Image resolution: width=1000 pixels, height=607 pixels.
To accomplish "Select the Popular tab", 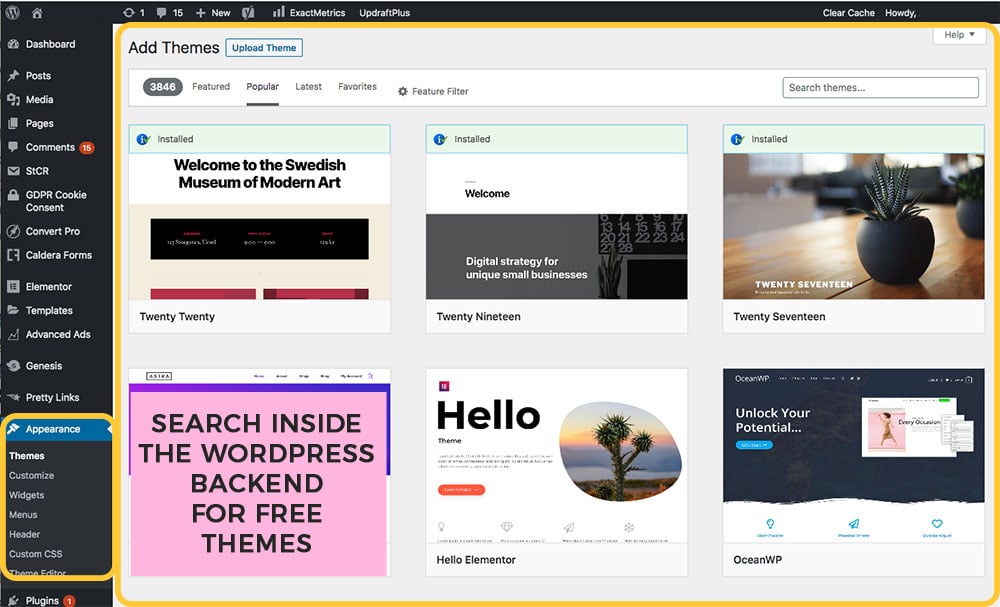I will tap(262, 86).
